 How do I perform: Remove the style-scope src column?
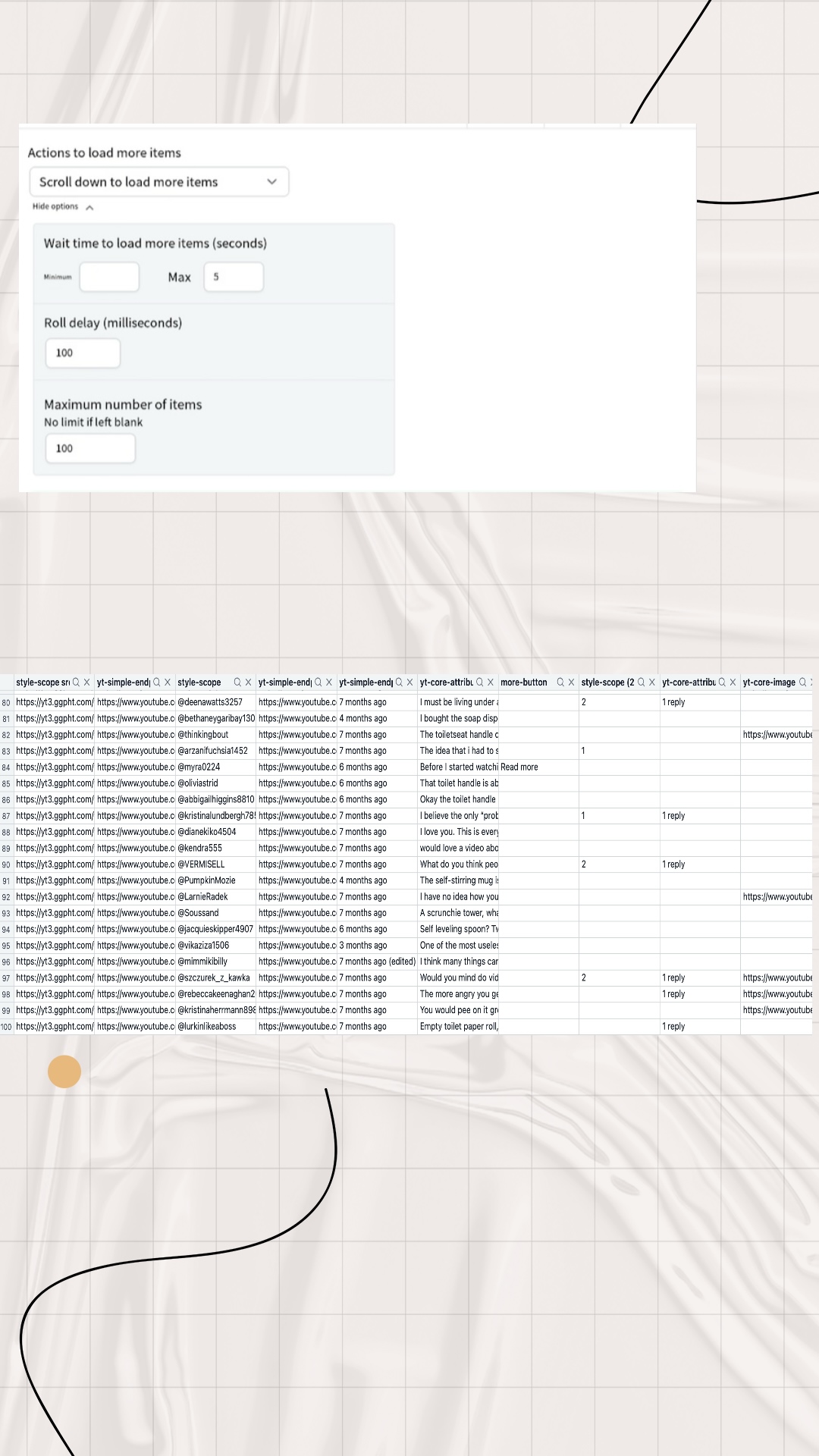86,682
